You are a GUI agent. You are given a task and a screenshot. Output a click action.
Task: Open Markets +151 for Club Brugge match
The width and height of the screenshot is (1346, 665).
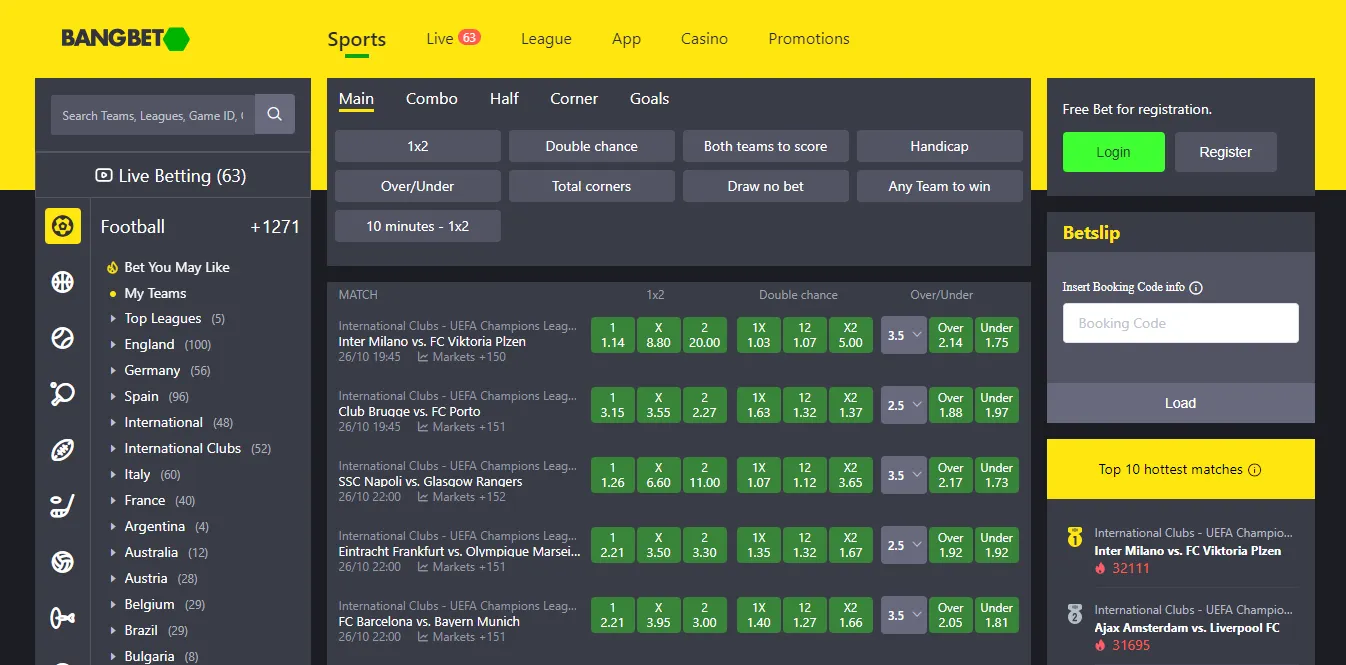(x=462, y=427)
